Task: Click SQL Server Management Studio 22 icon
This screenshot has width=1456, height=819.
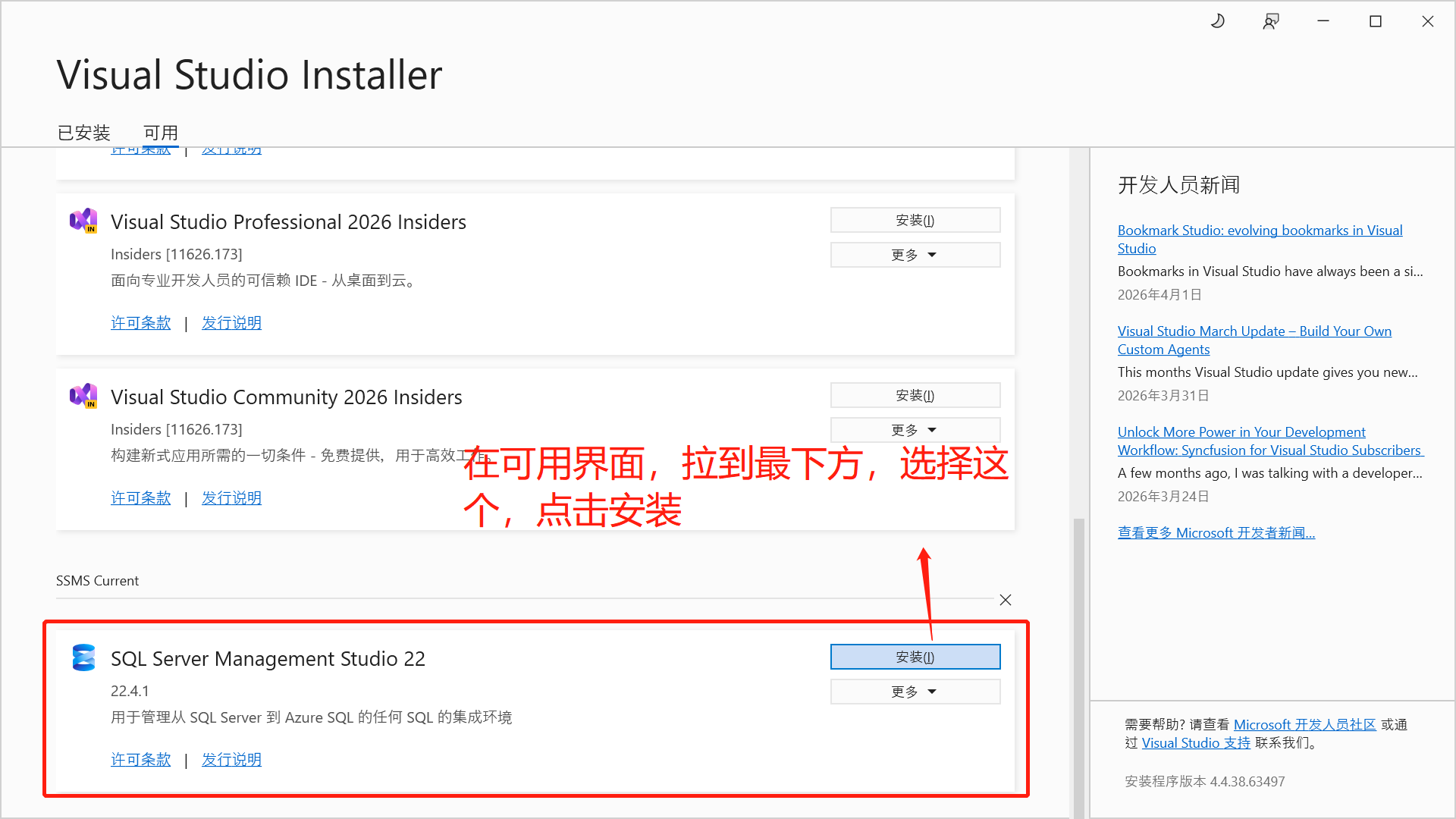Action: coord(83,657)
